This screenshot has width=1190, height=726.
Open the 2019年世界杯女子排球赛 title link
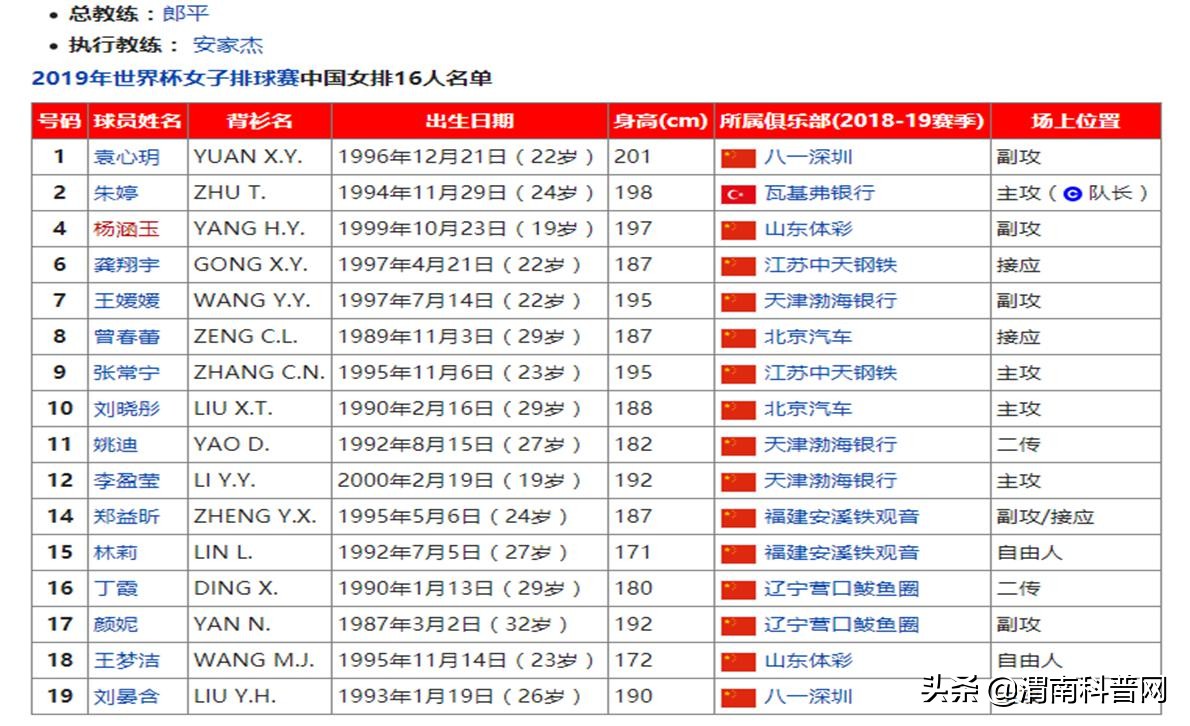tap(165, 78)
